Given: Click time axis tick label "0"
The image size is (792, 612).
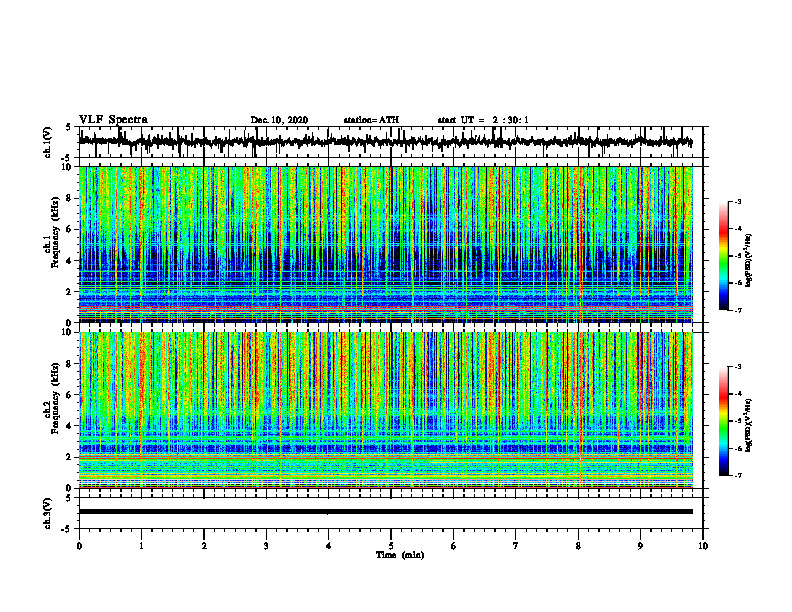Looking at the screenshot, I should [x=79, y=546].
